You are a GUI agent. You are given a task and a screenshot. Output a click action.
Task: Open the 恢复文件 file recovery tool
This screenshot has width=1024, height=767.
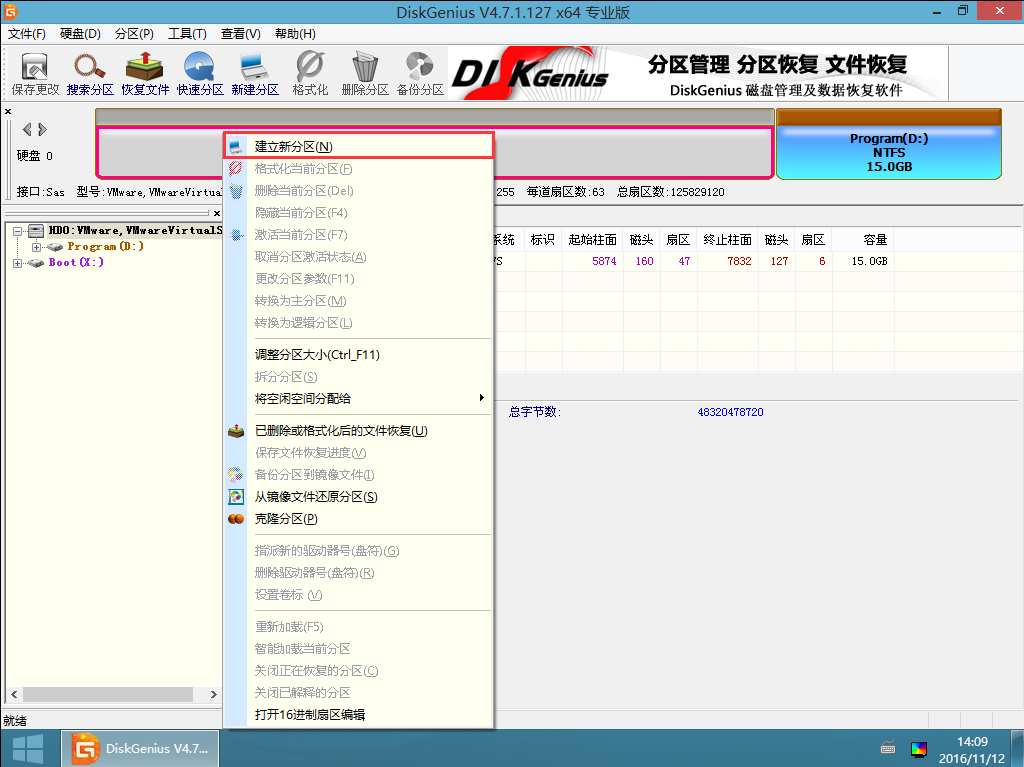click(x=145, y=74)
